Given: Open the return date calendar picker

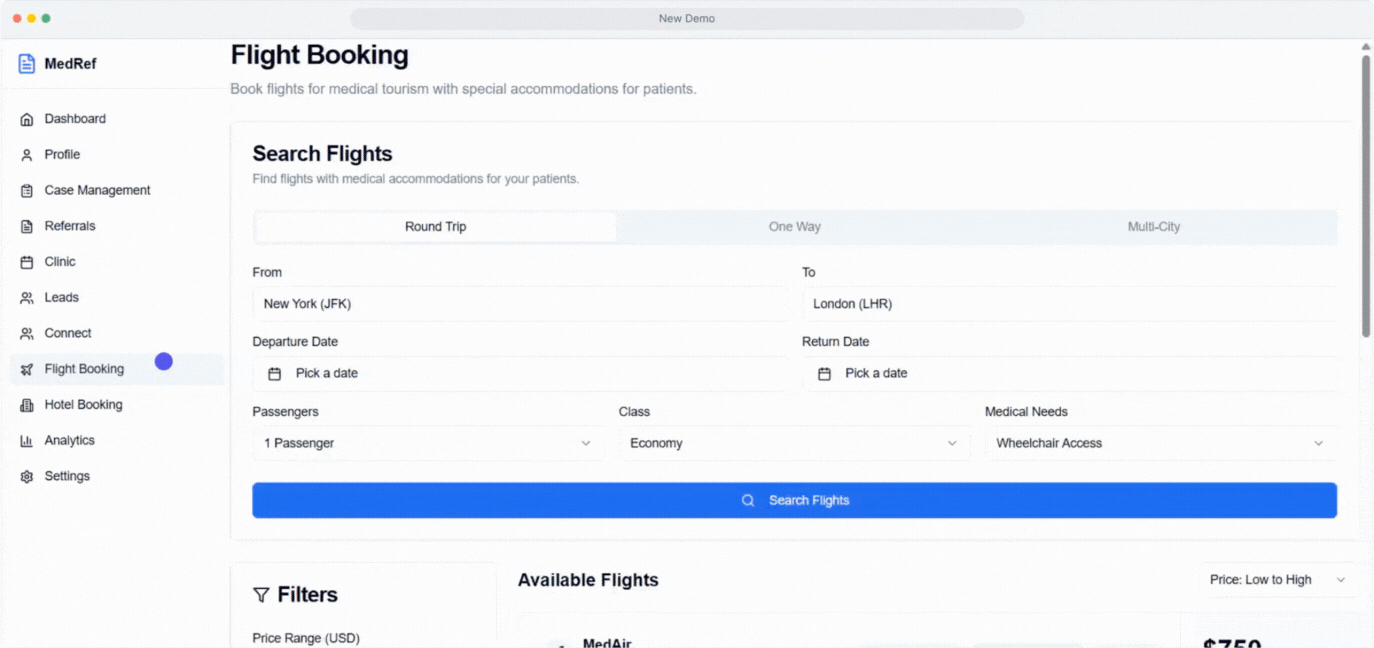Looking at the screenshot, I should coord(824,373).
